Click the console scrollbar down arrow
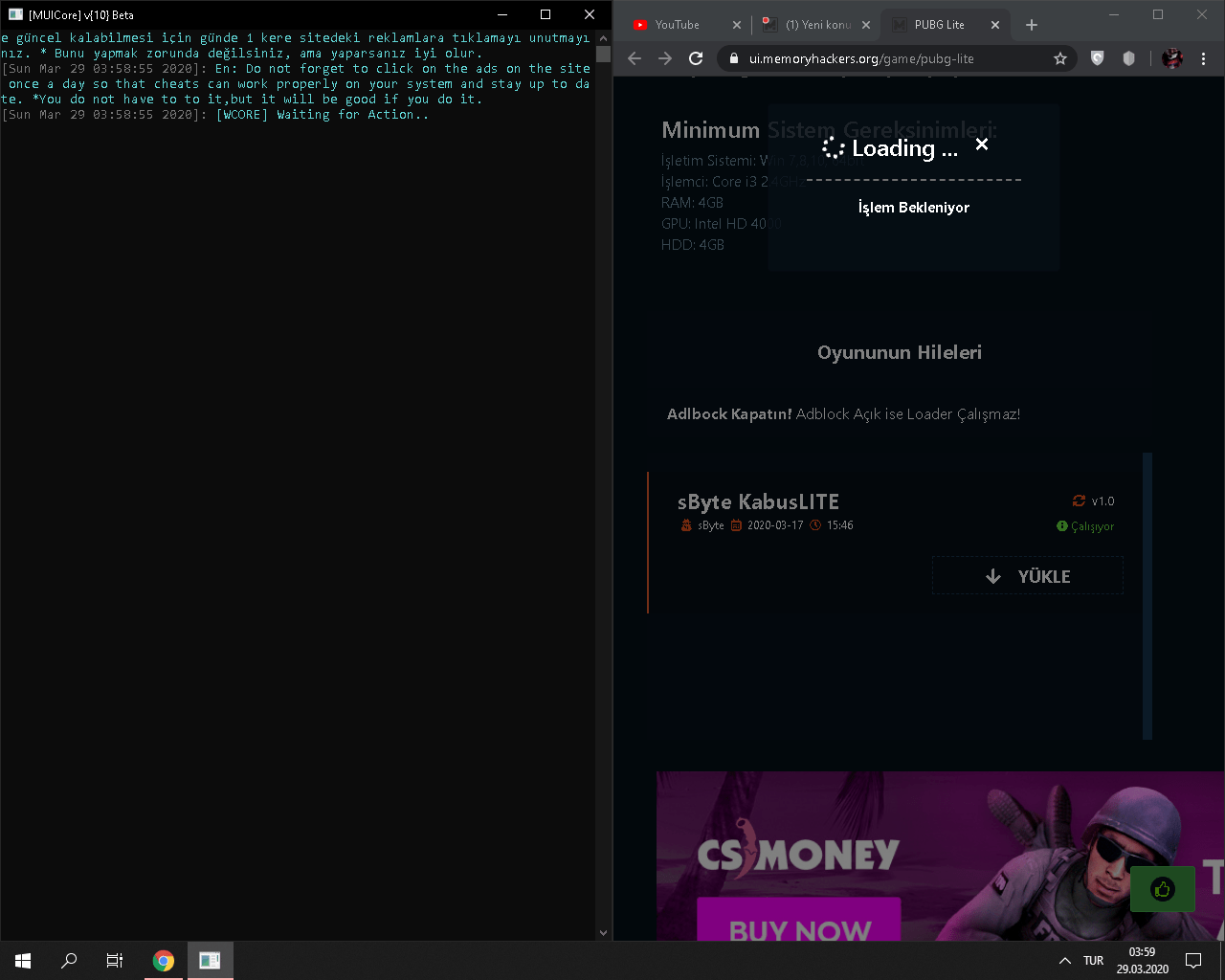 (x=603, y=932)
